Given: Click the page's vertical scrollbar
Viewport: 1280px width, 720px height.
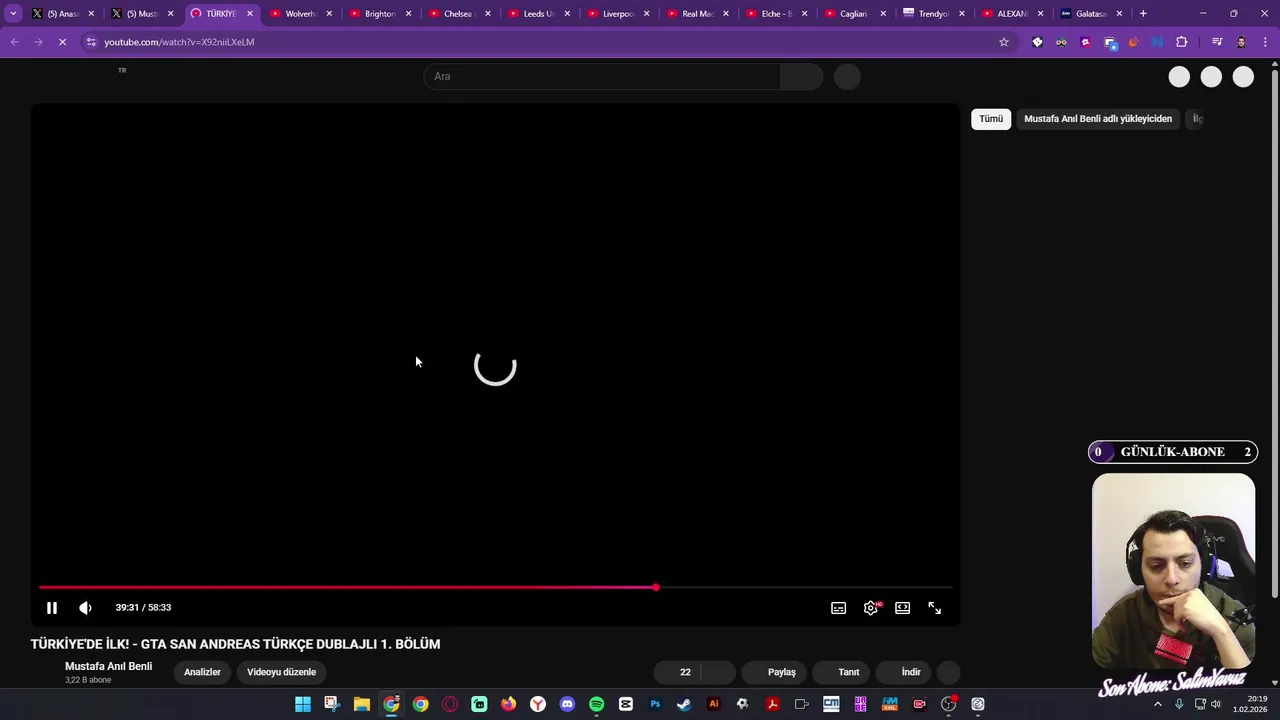Looking at the screenshot, I should [1274, 335].
